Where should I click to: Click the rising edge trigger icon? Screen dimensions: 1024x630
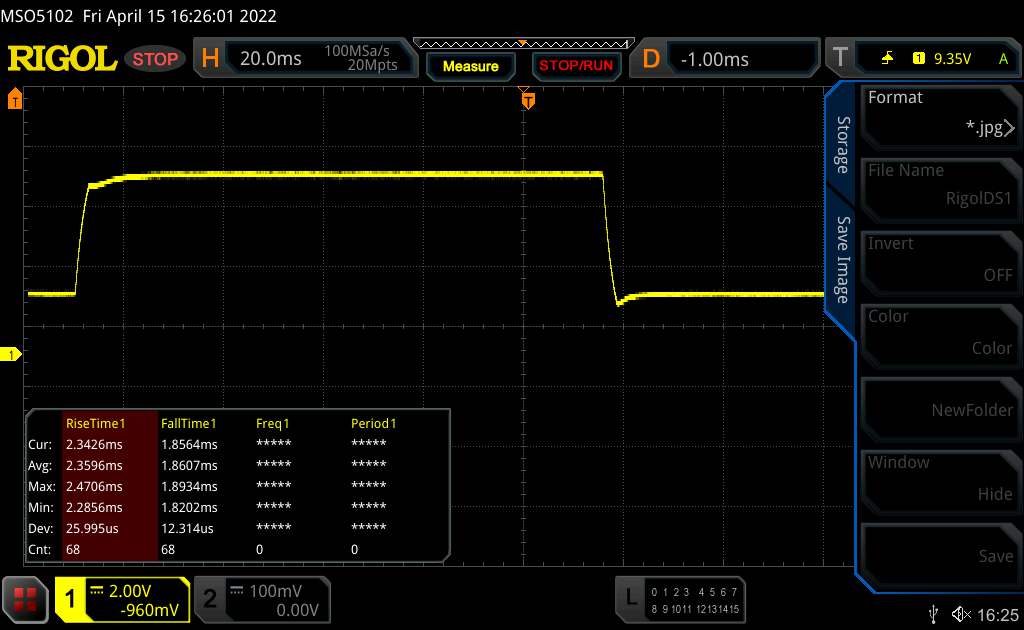887,59
